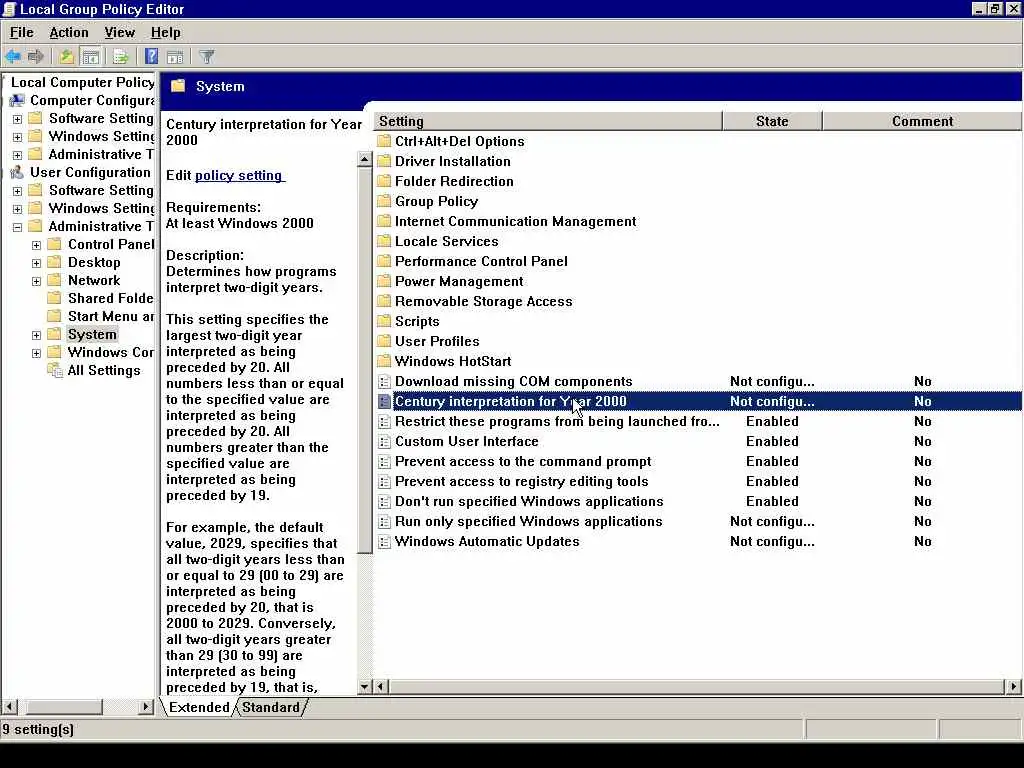
Task: Click the Download missing COM components policy icon
Action: [385, 381]
